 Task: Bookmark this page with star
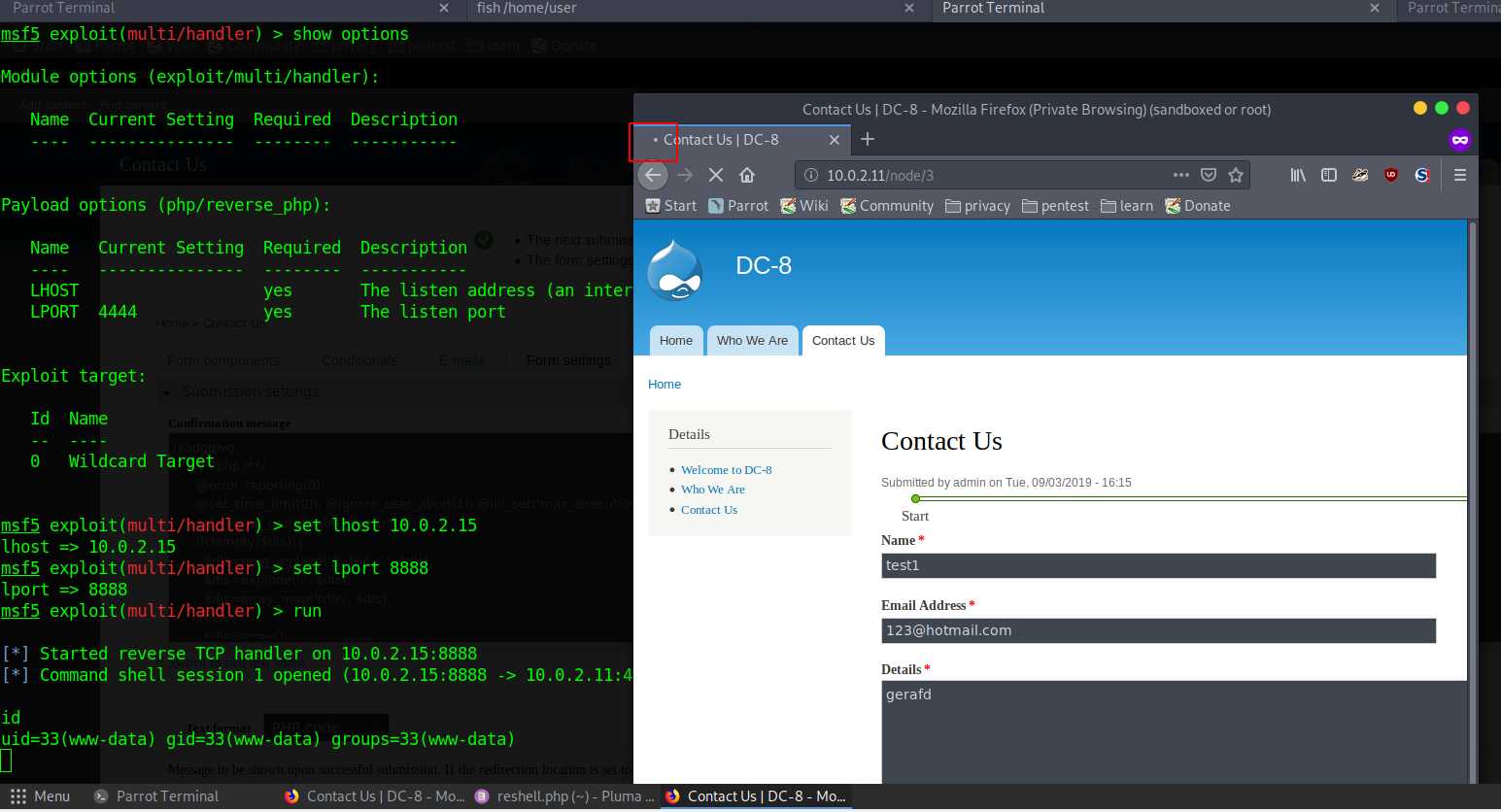tap(1236, 175)
